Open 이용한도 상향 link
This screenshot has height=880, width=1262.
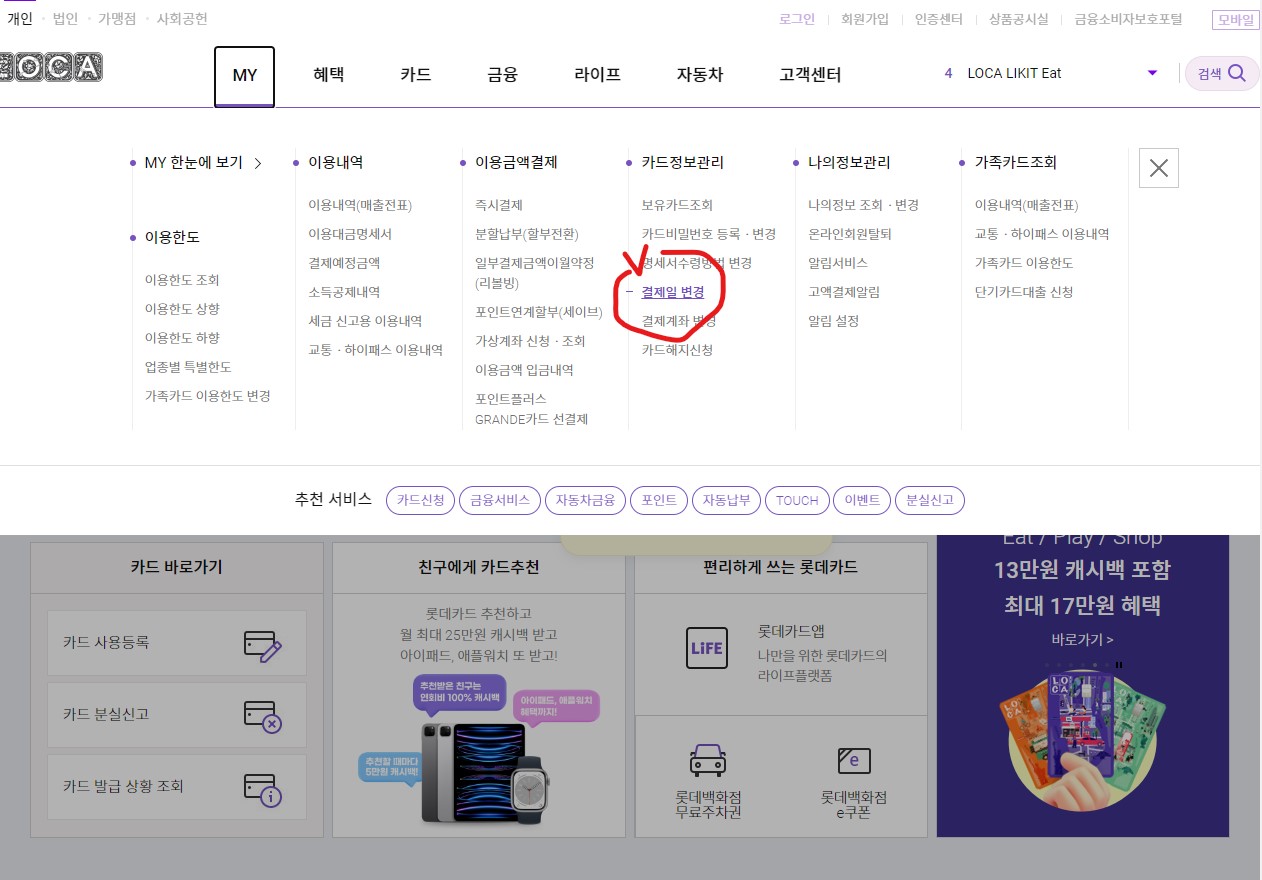coord(182,309)
